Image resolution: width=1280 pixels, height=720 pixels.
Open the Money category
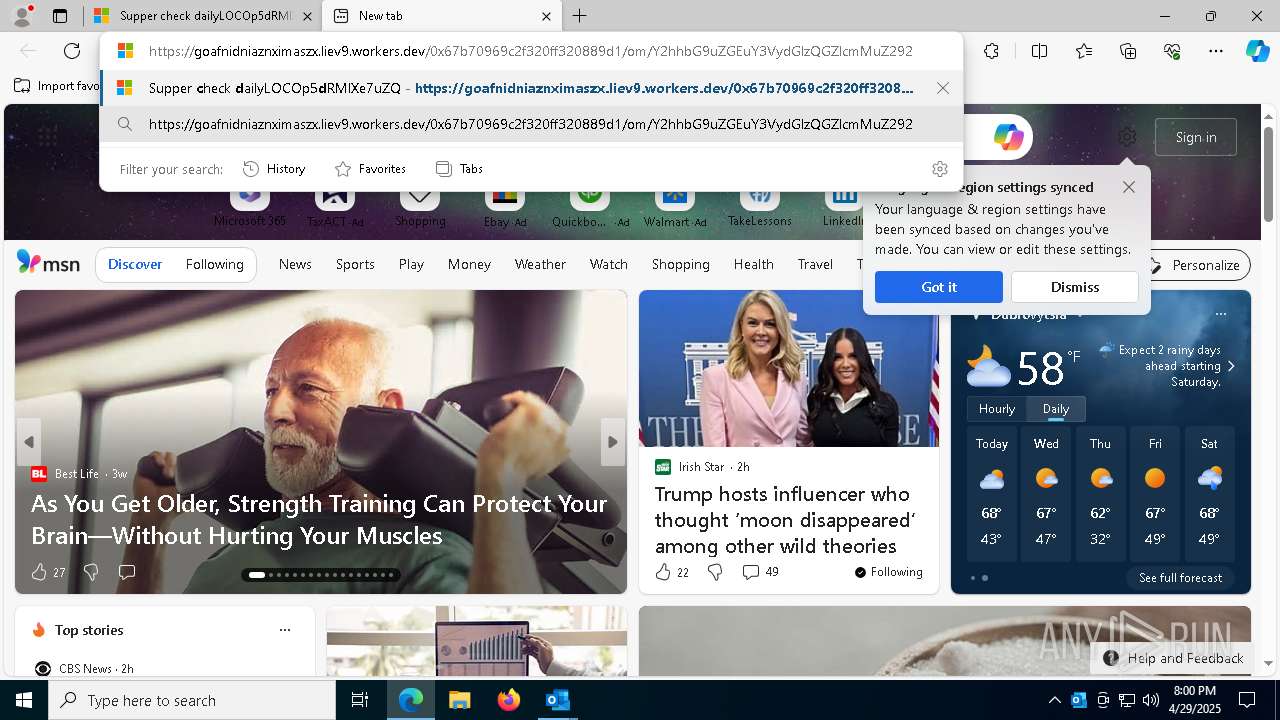[x=469, y=264]
